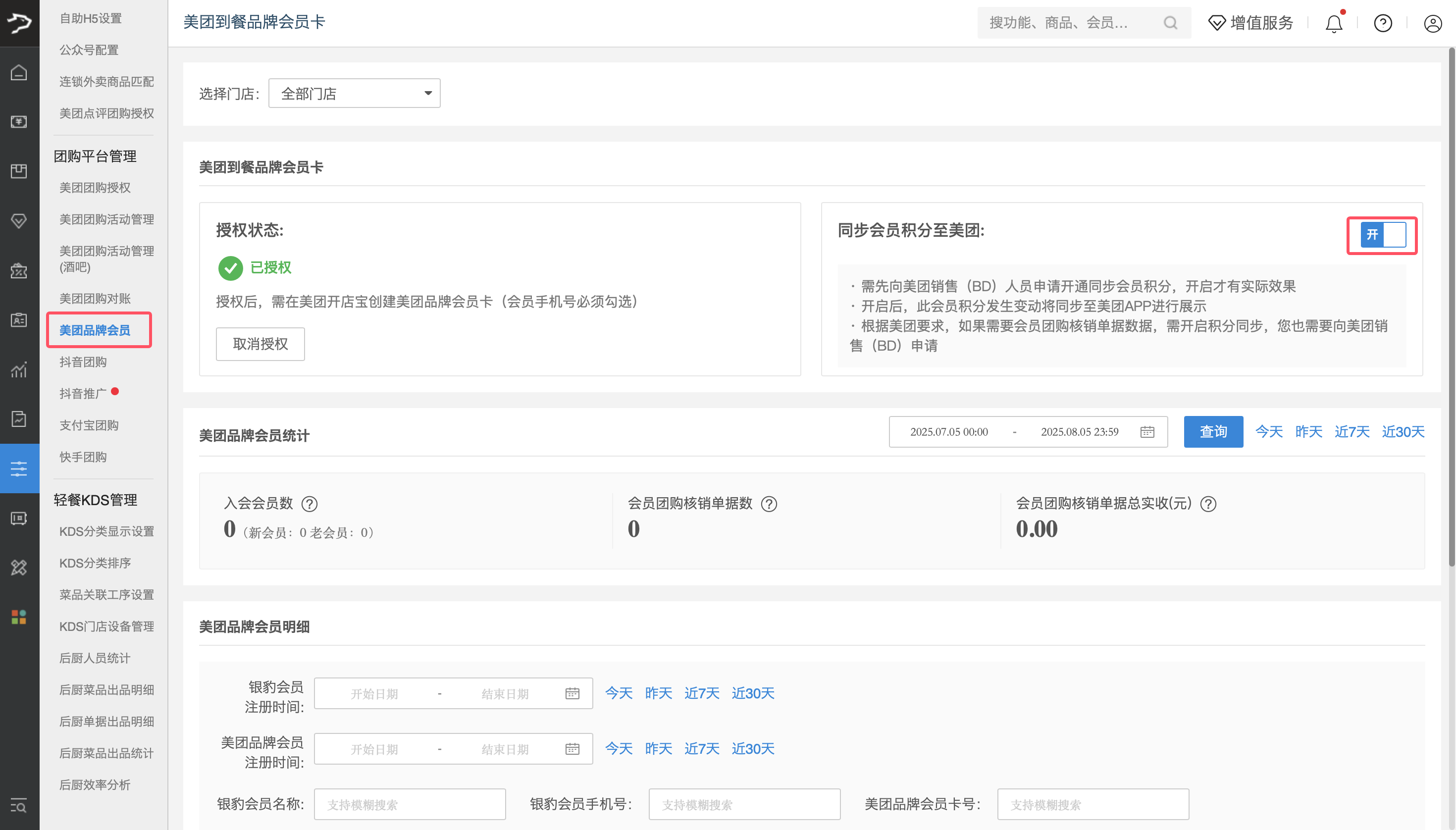The width and height of the screenshot is (1456, 830).
Task: Open the discount store icon in rail
Action: (19, 270)
